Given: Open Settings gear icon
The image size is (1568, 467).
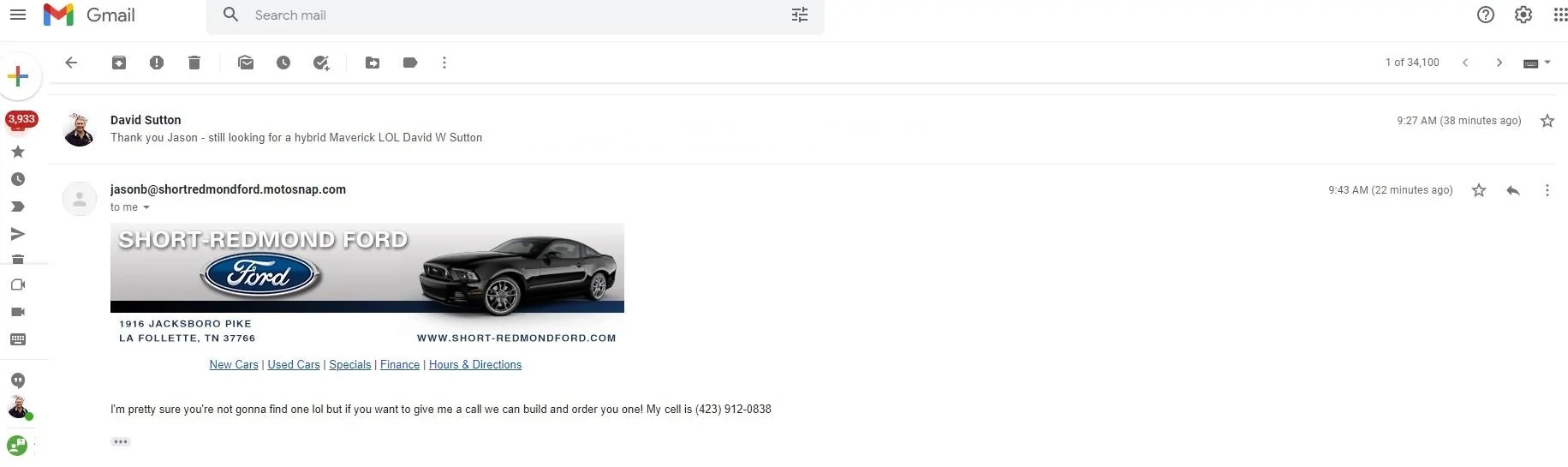Looking at the screenshot, I should tap(1523, 15).
